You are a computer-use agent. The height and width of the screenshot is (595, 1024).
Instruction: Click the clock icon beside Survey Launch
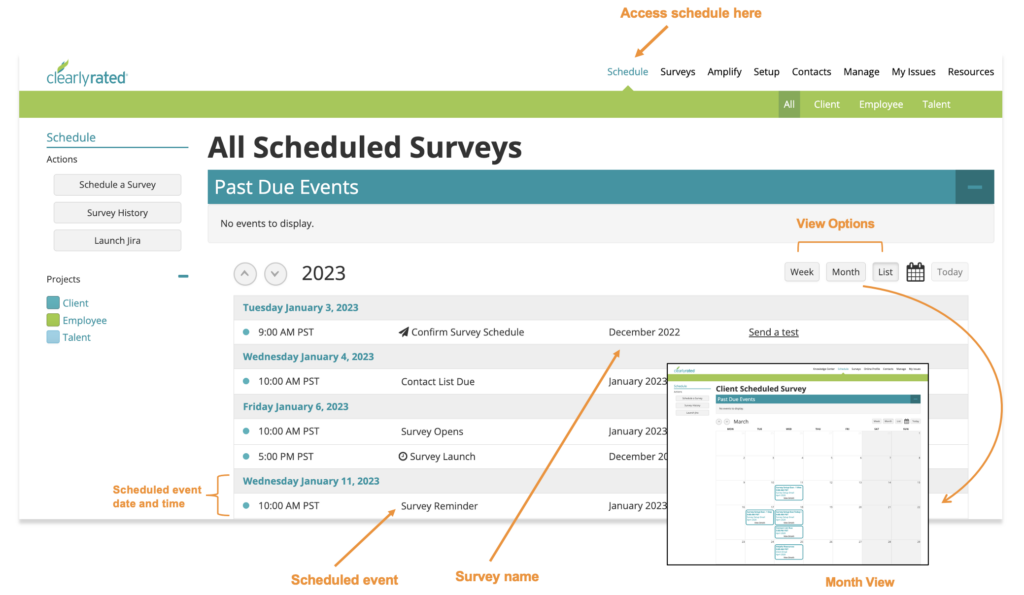[x=404, y=456]
